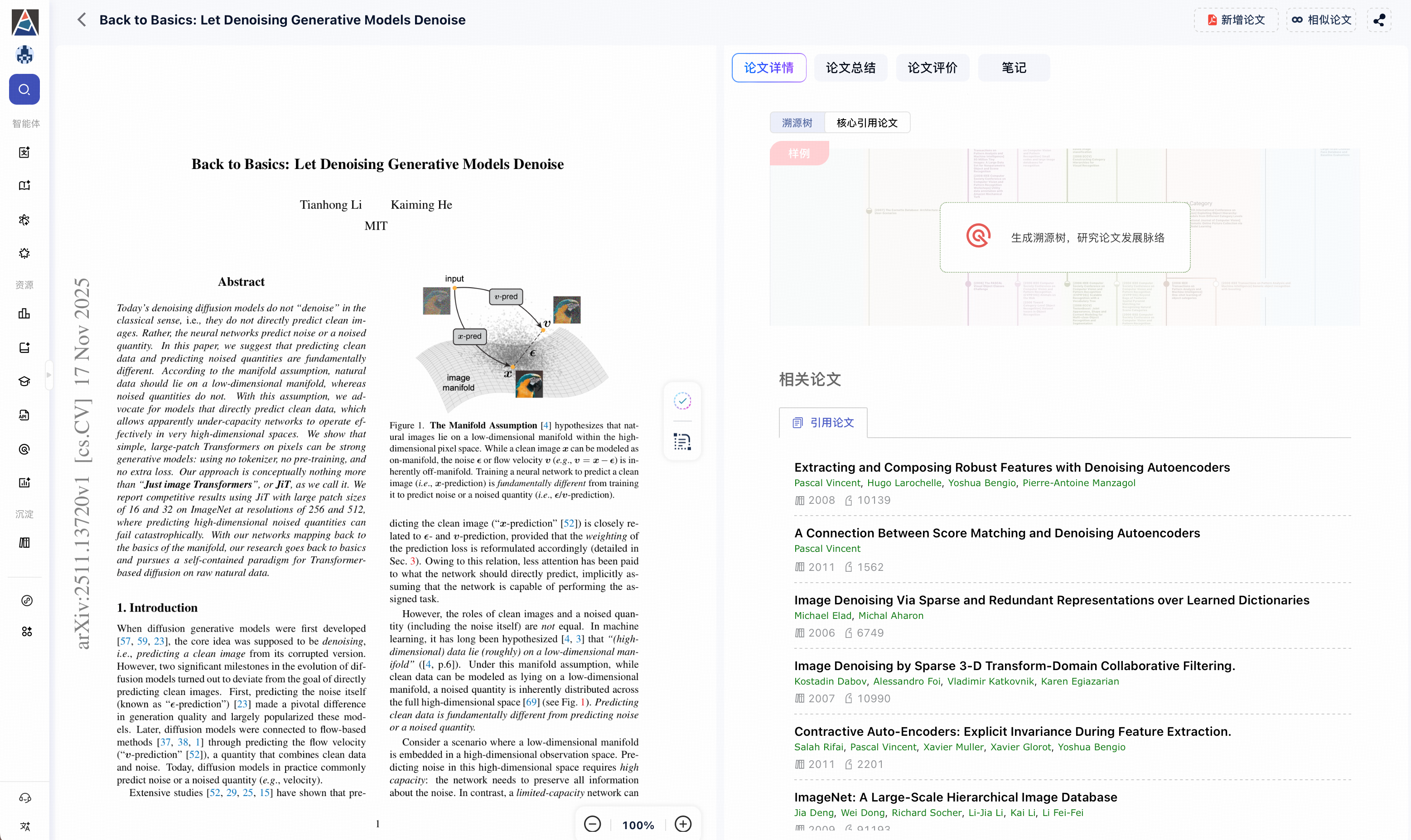Open the 论文评价 tab
The width and height of the screenshot is (1411, 840).
[x=932, y=68]
